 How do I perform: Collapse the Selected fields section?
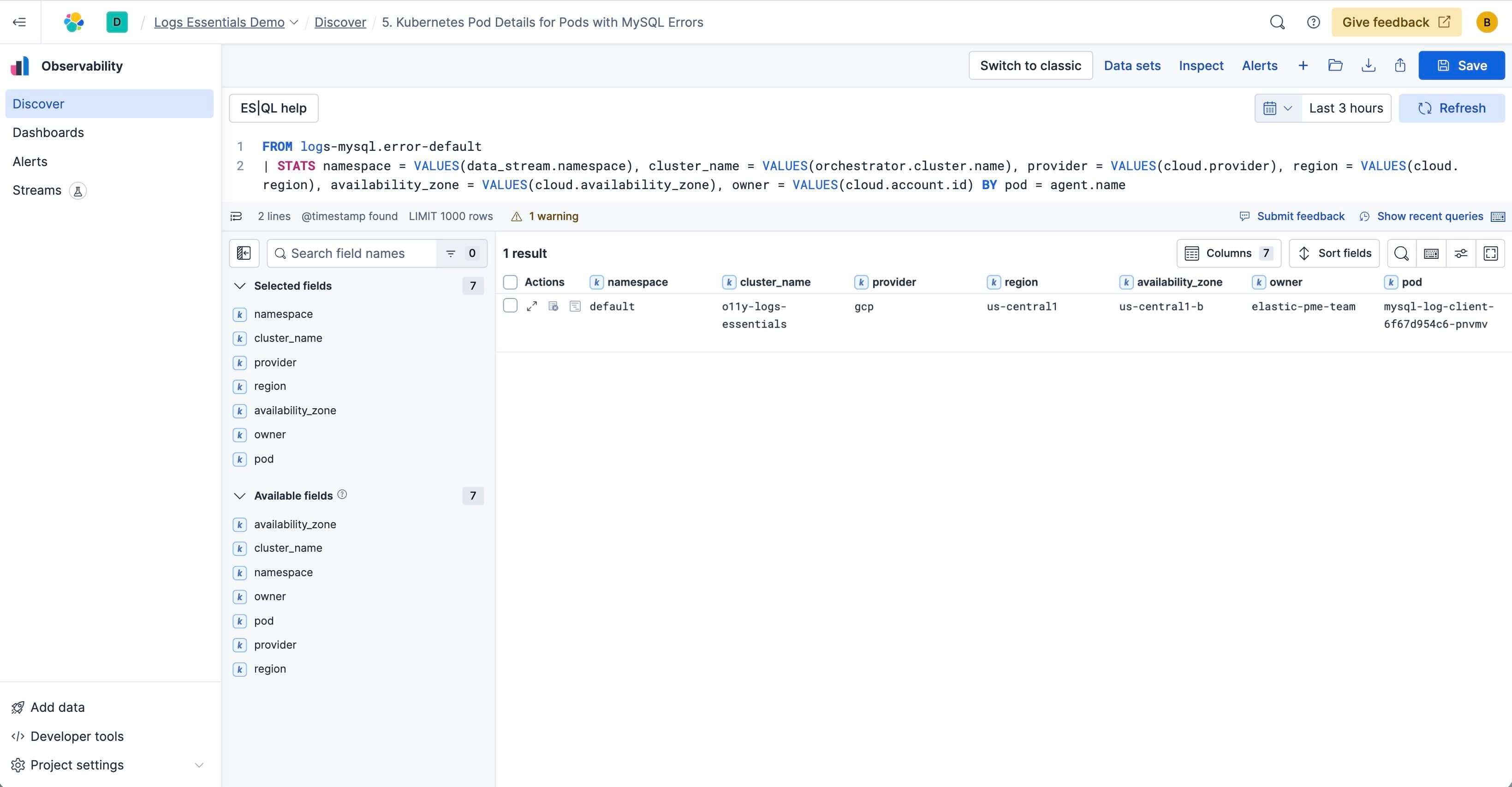click(240, 286)
